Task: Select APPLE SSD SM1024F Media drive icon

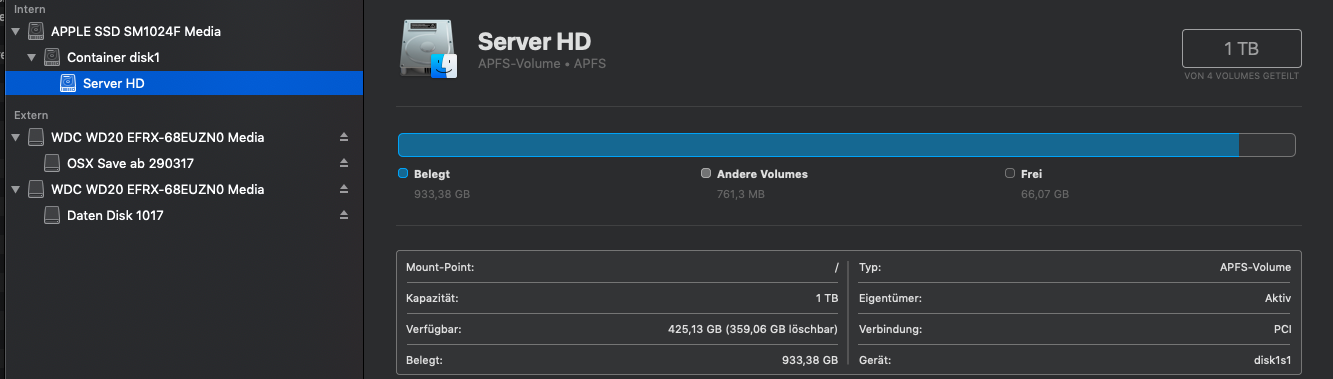Action: coord(35,32)
